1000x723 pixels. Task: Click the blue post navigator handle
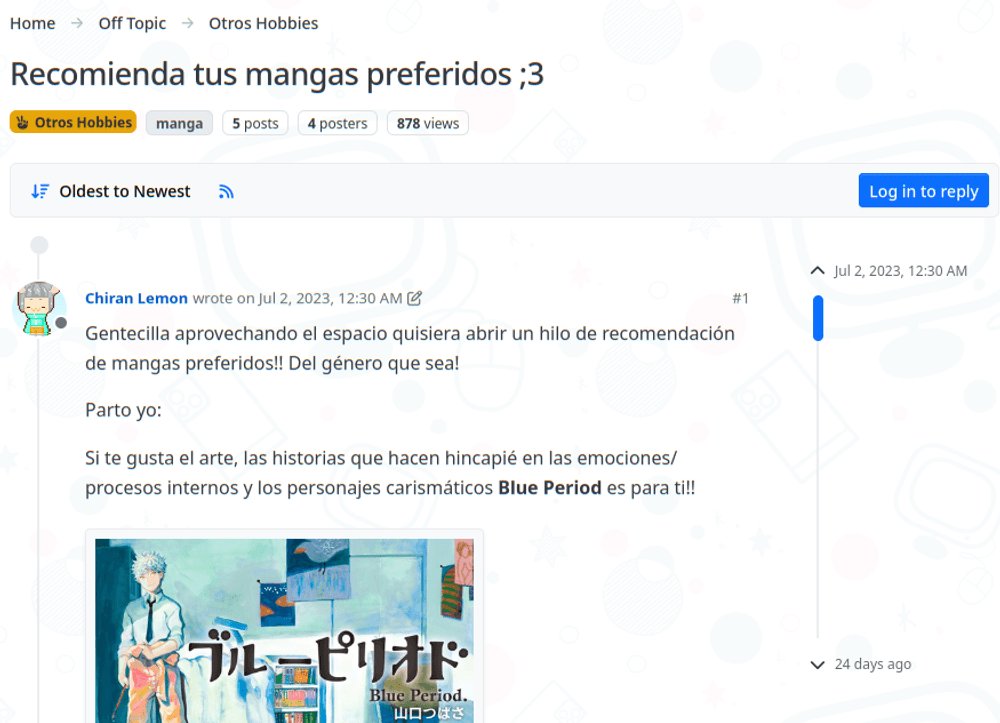click(x=818, y=318)
